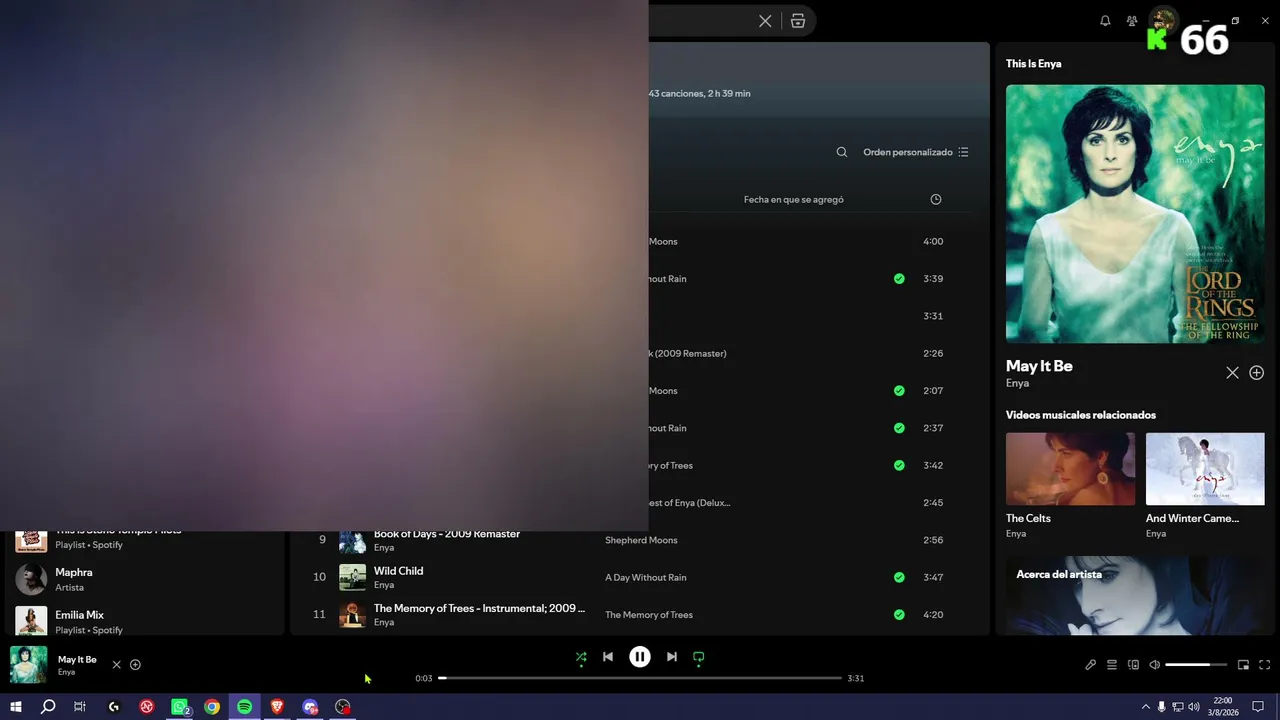Toggle the 3:31 total time display
The image size is (1280, 720).
click(856, 678)
